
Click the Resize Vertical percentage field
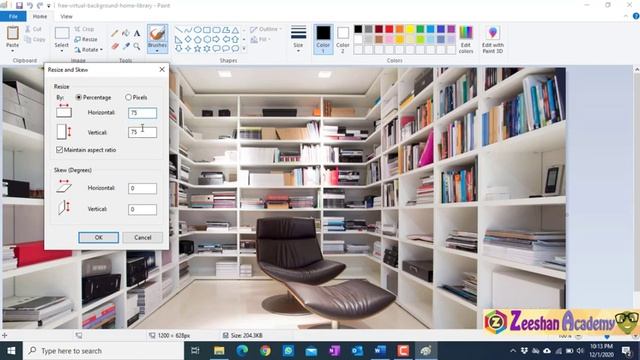(x=142, y=132)
